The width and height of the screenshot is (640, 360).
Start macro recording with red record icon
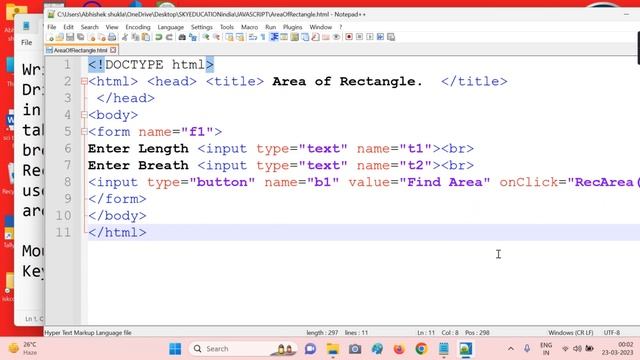point(349,37)
